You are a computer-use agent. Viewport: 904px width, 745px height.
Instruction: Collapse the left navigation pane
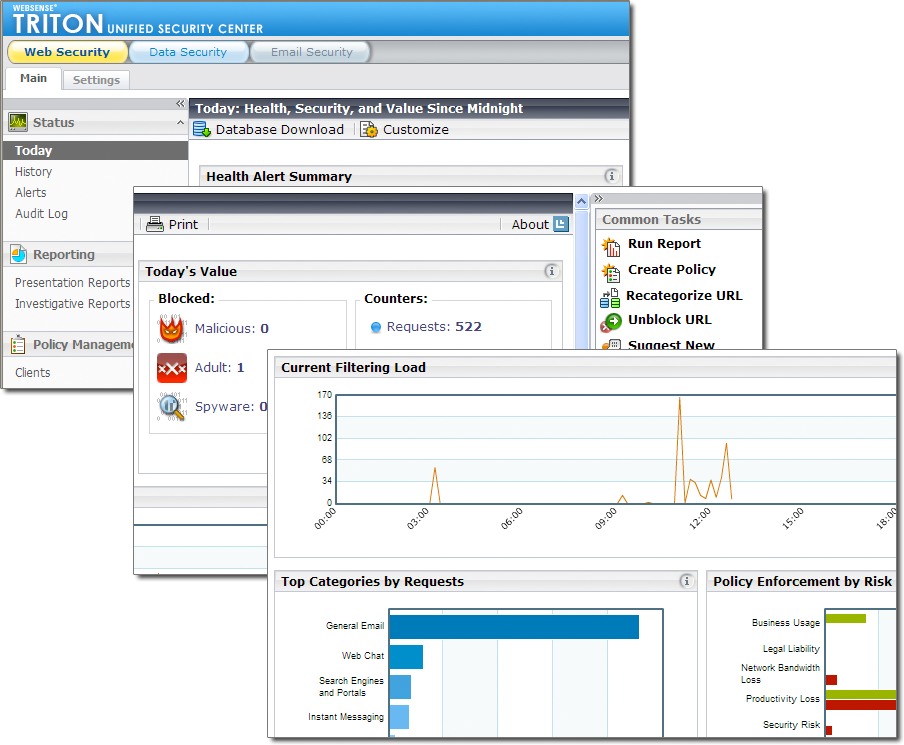[180, 104]
